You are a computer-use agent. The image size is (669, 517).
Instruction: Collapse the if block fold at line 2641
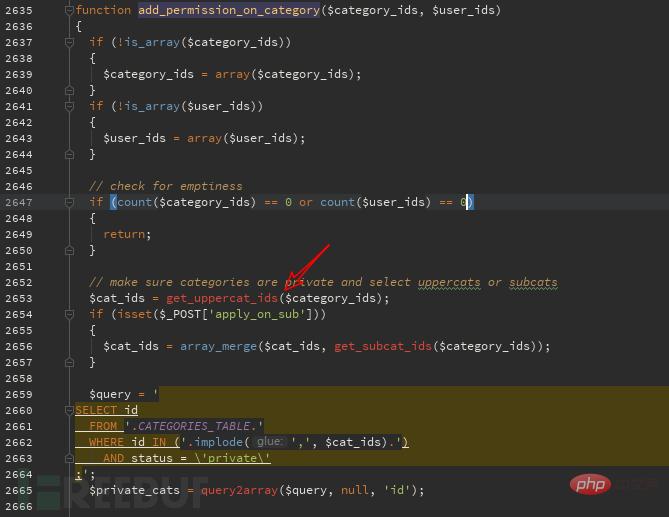69,106
